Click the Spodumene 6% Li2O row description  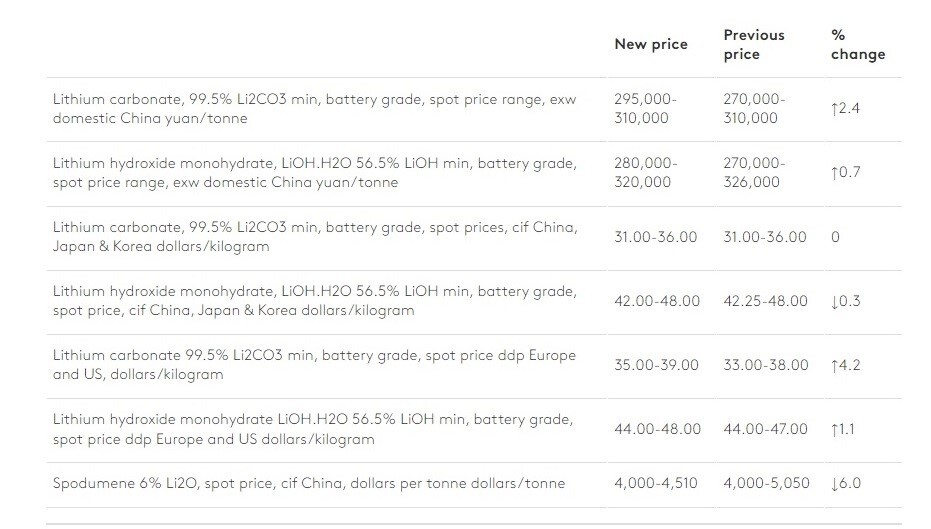point(309,483)
